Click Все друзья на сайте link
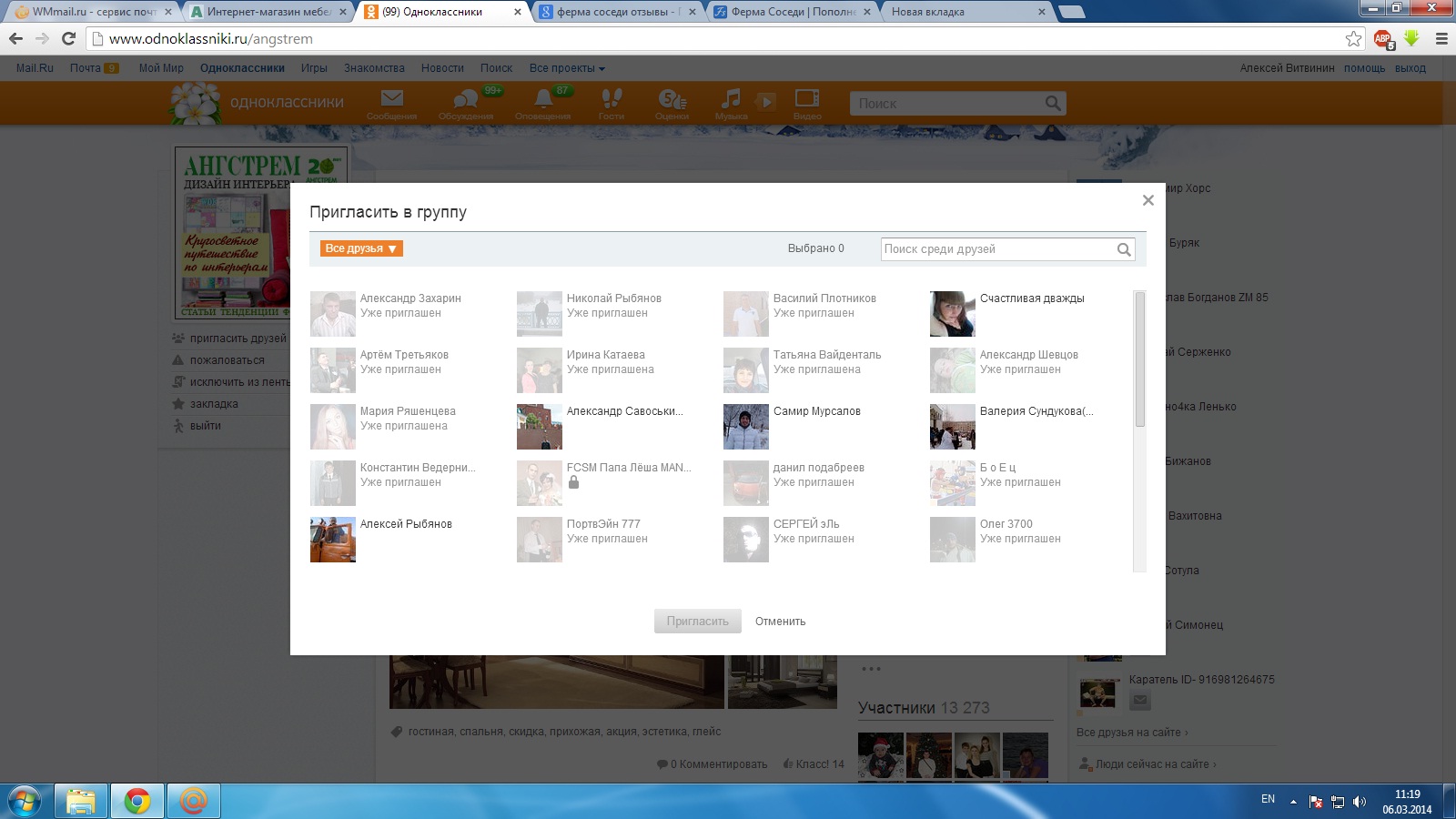Screen dimensions: 1456x819 pos(1132,733)
